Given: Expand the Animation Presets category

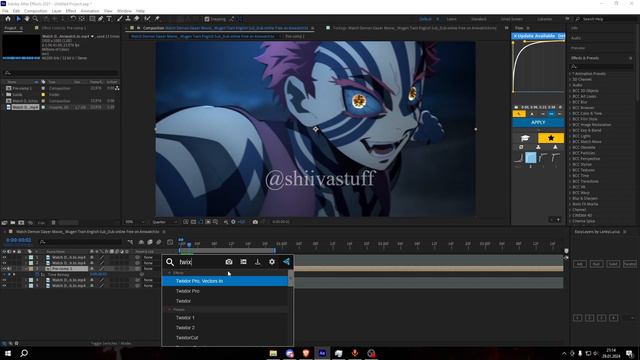Looking at the screenshot, I should [x=570, y=74].
